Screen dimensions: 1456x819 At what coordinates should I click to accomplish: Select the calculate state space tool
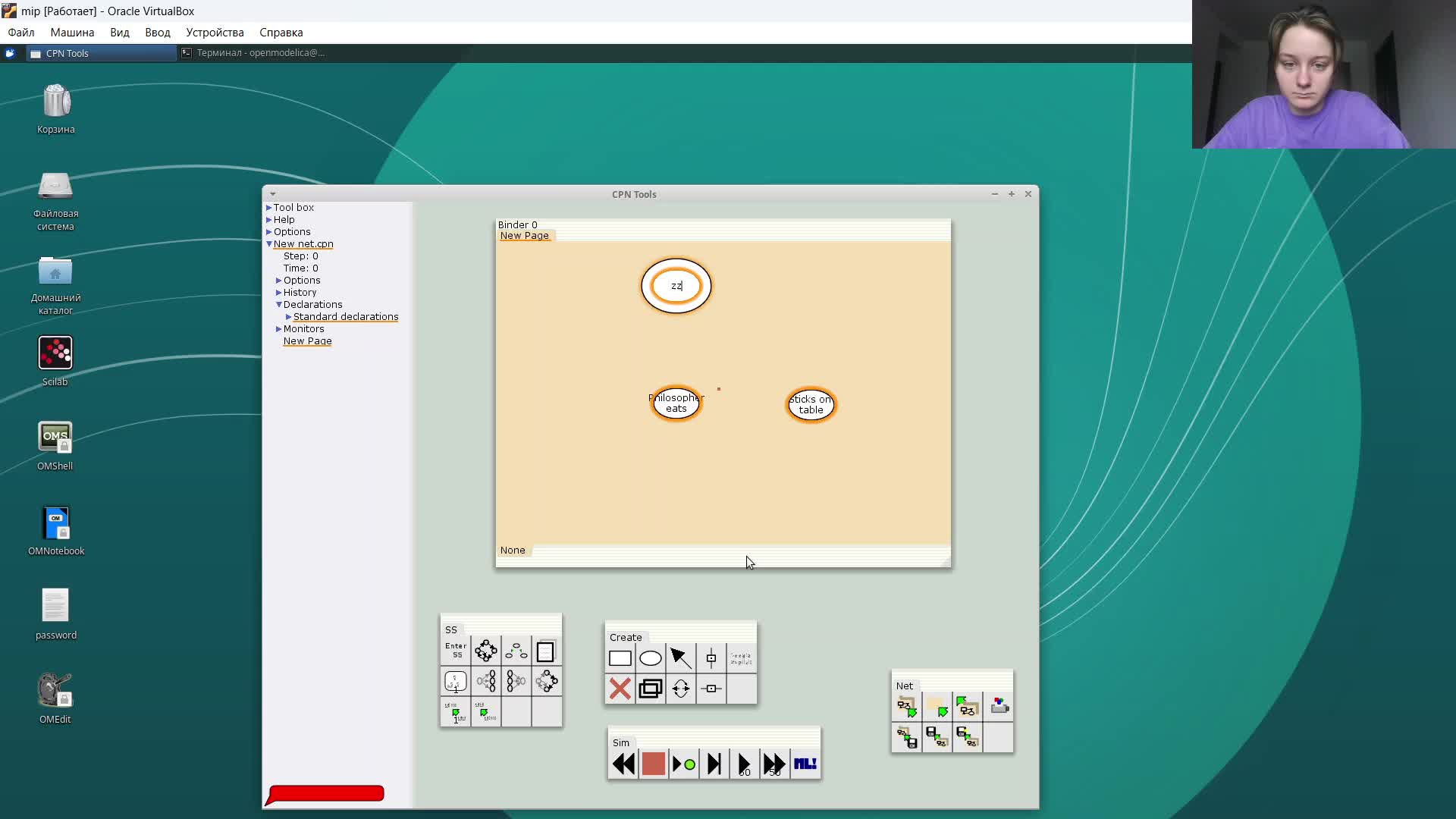[x=486, y=651]
